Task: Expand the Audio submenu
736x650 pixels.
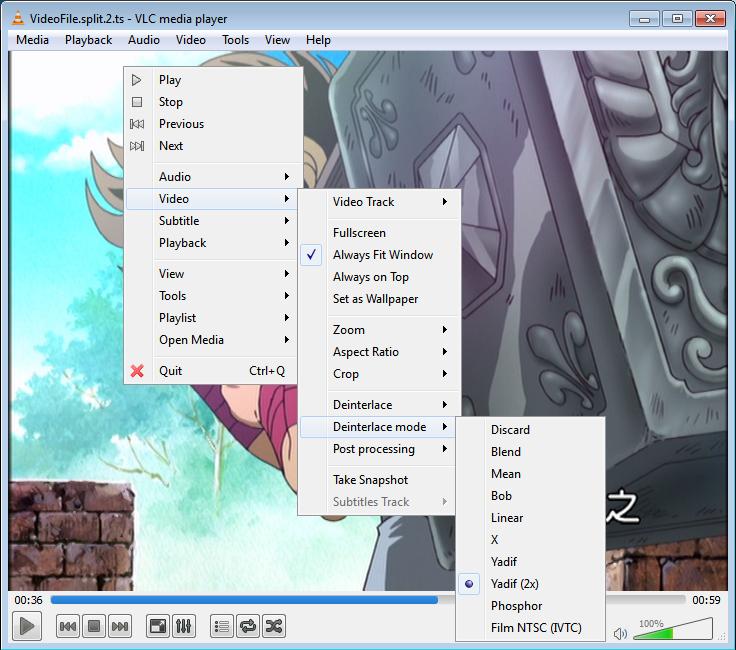Action: click(211, 177)
